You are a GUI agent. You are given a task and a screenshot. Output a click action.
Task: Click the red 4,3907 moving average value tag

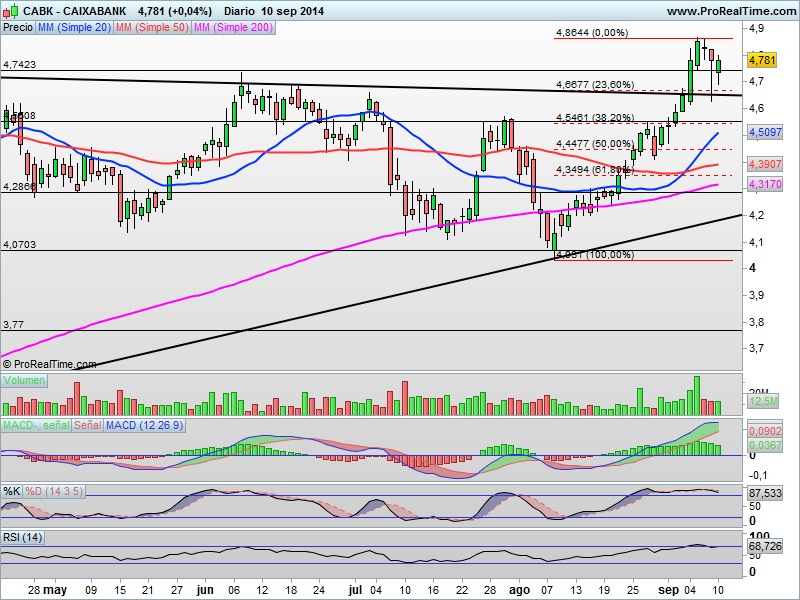tap(765, 164)
